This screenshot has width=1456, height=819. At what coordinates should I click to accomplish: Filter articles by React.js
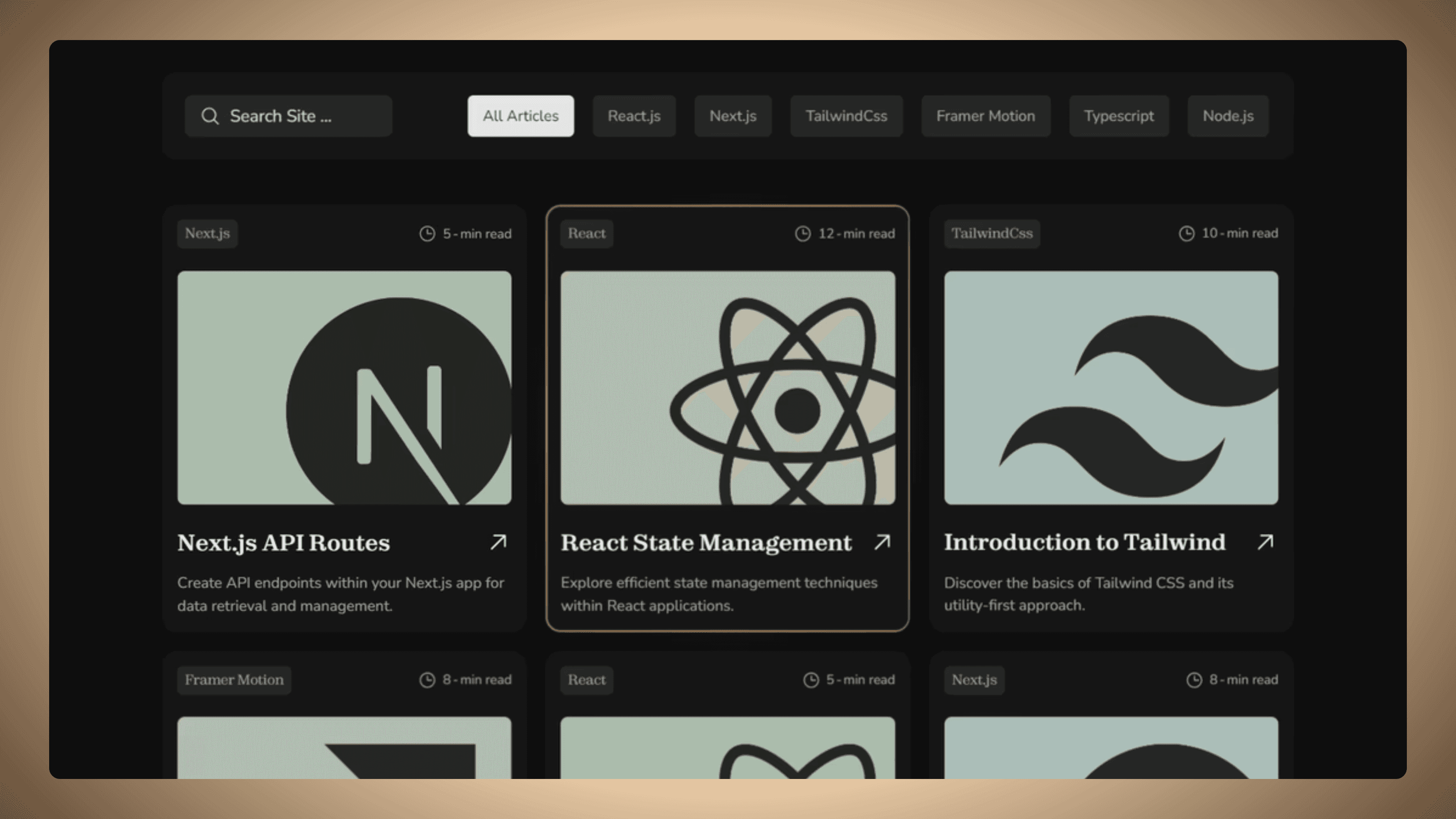(x=634, y=116)
